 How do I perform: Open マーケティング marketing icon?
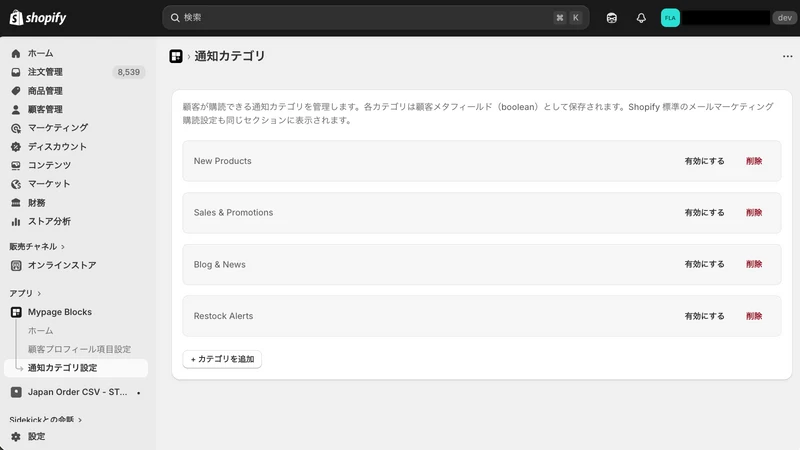(16, 128)
